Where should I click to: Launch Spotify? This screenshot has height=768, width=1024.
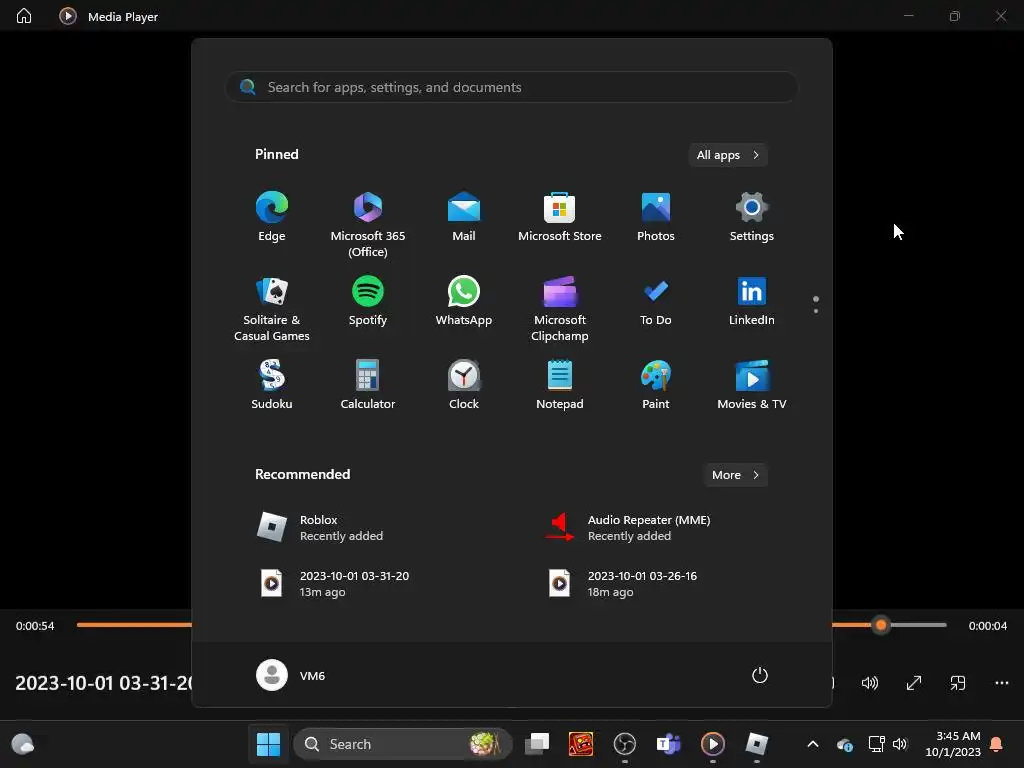368,301
